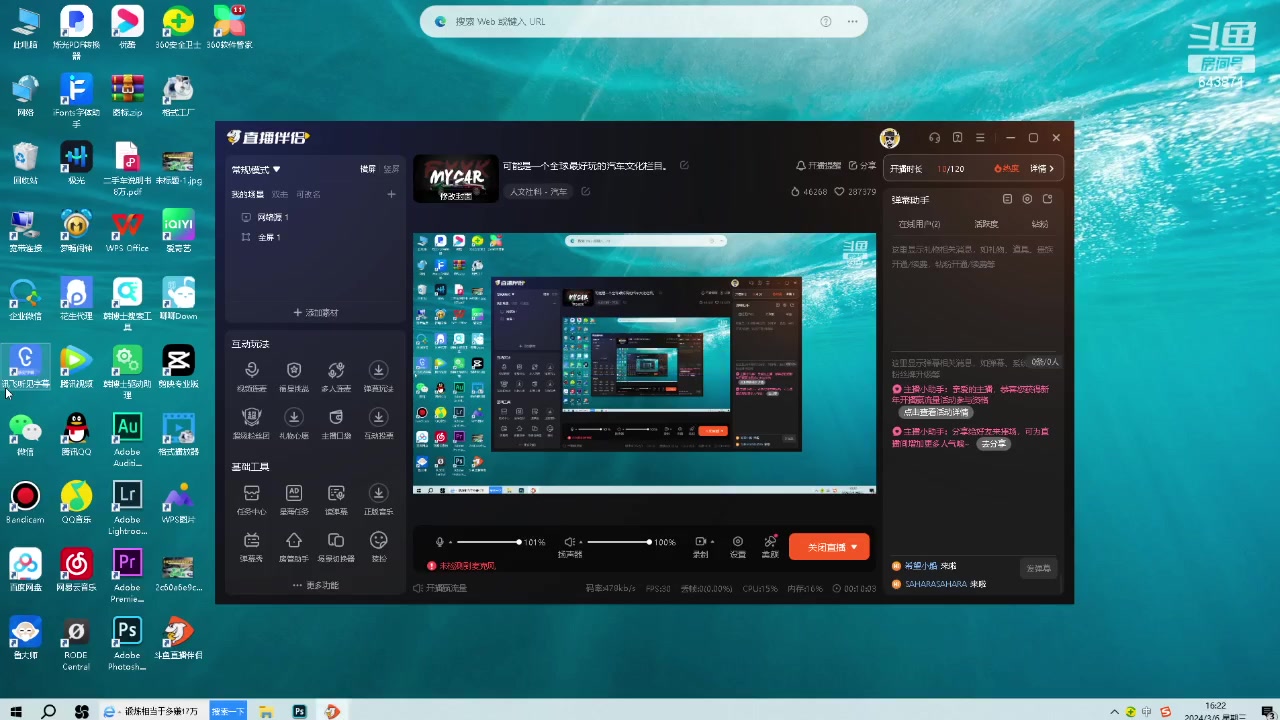Viewport: 1280px width, 720px height.
Task: Open the 视频连麦 interactive feature
Action: (x=252, y=376)
